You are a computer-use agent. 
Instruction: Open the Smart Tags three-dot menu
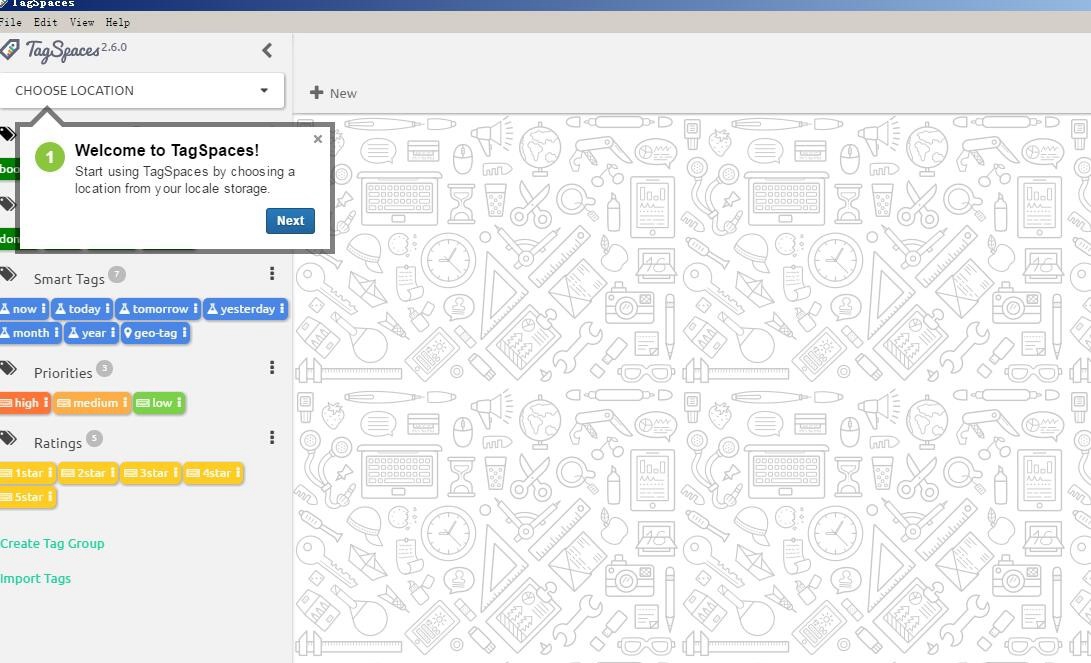[x=272, y=274]
